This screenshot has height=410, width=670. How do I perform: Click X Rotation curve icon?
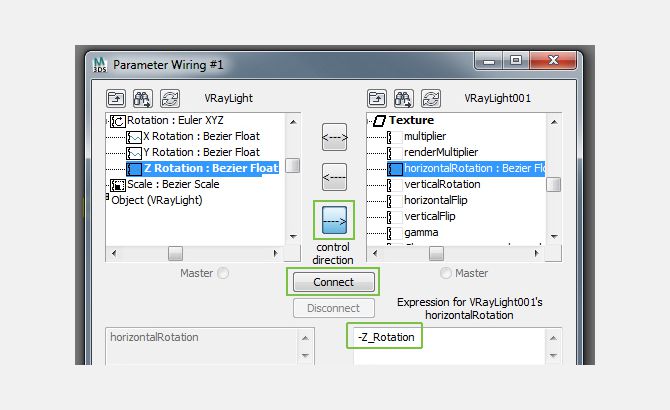(134, 137)
